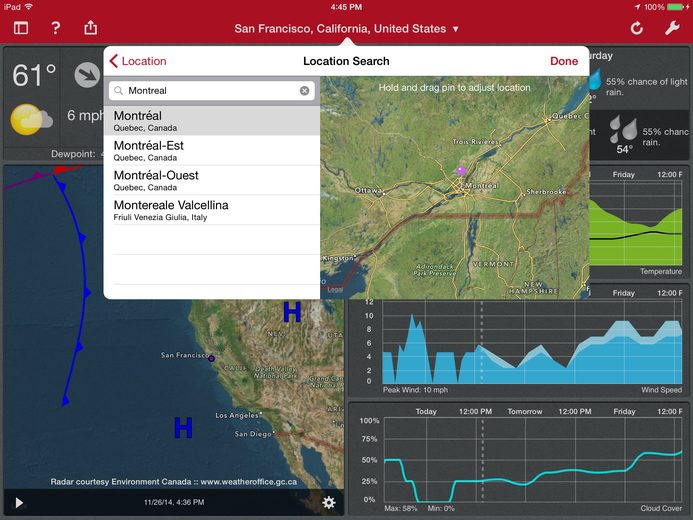Tap the search magnifier icon
This screenshot has height=520, width=693.
pyautogui.click(x=118, y=91)
